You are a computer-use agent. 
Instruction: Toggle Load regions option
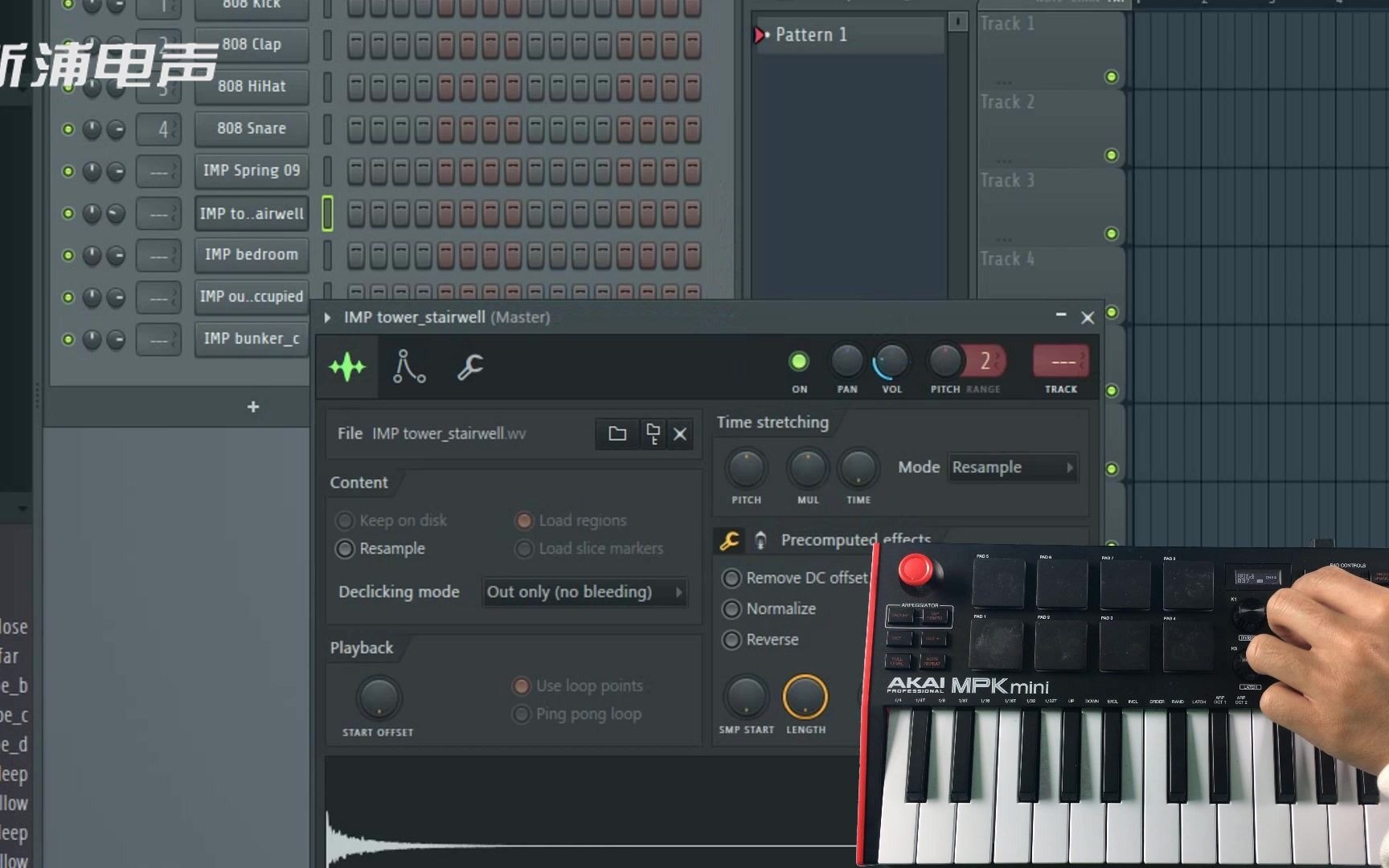[x=571, y=521]
